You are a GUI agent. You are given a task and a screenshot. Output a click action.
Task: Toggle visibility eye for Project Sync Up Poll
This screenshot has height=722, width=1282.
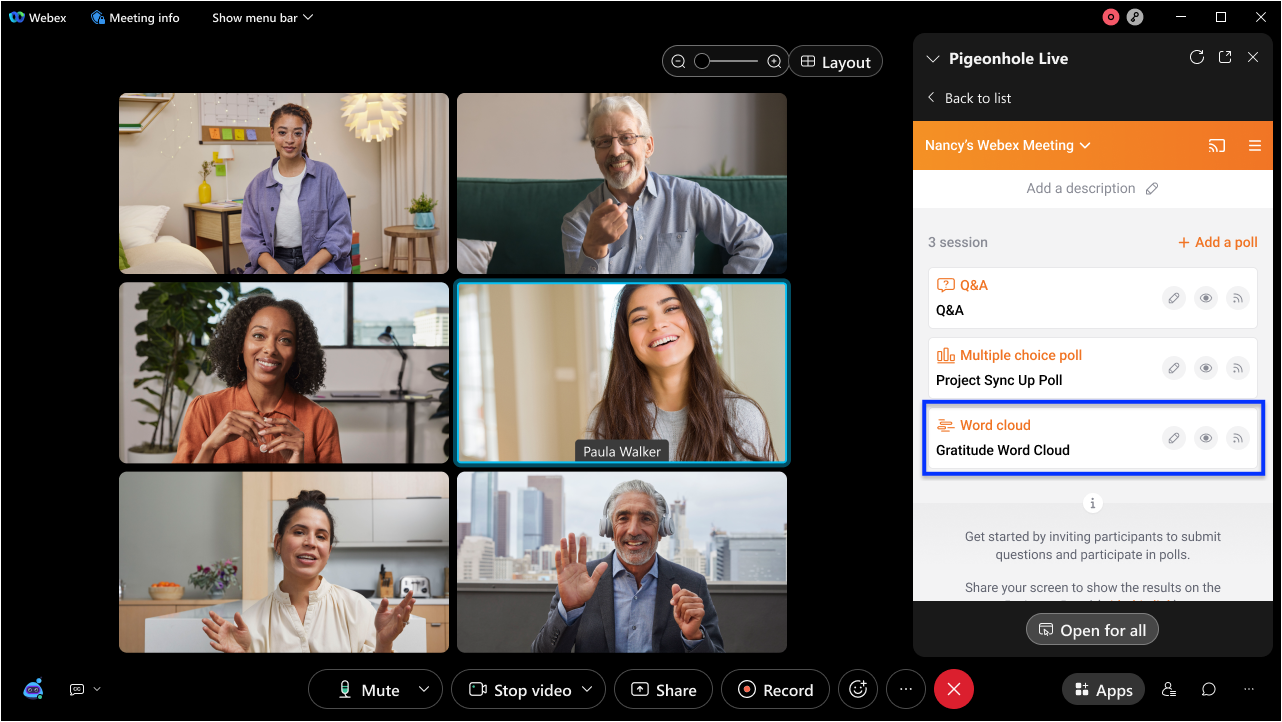point(1206,368)
